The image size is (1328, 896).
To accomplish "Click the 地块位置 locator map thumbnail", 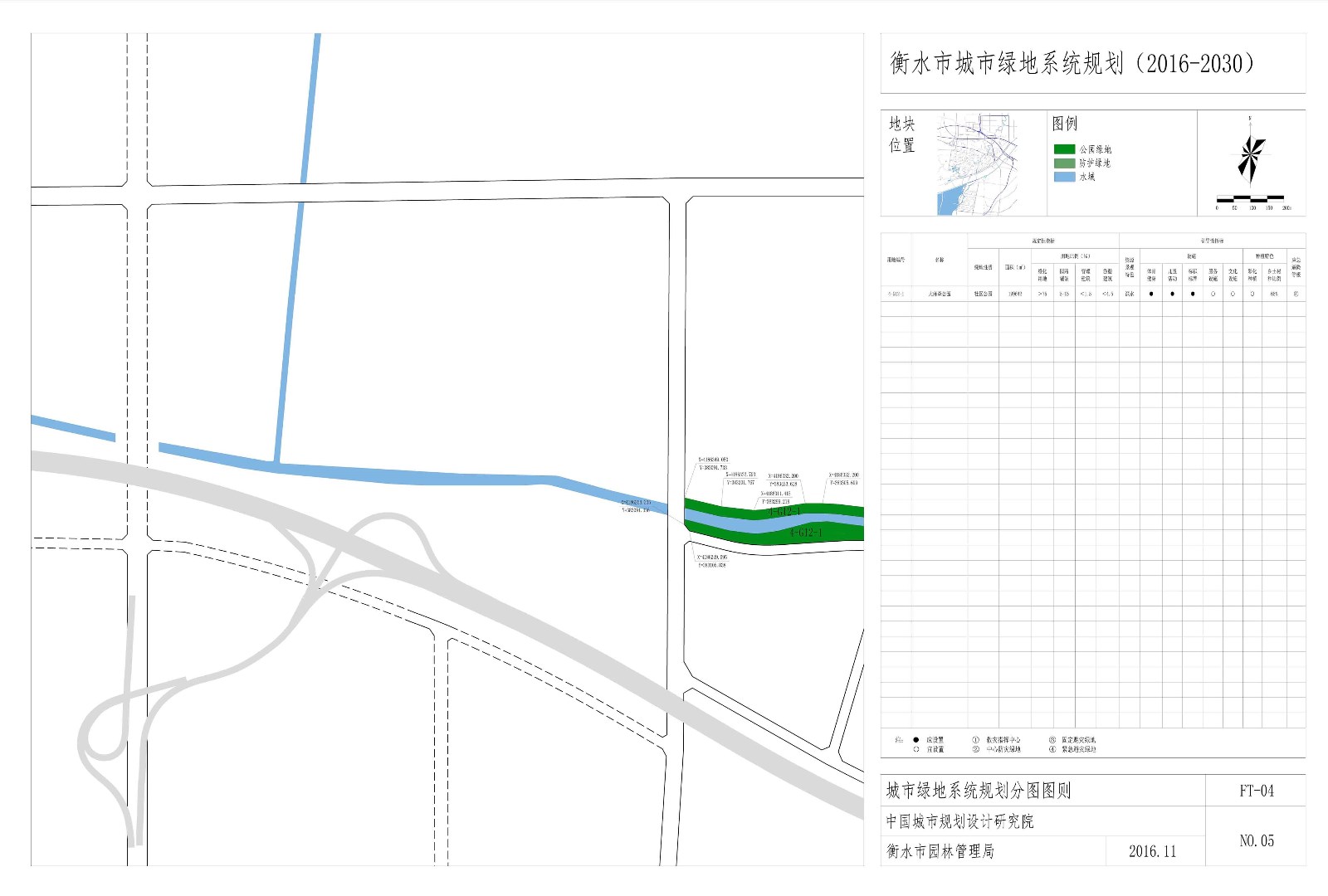I will pos(989,163).
